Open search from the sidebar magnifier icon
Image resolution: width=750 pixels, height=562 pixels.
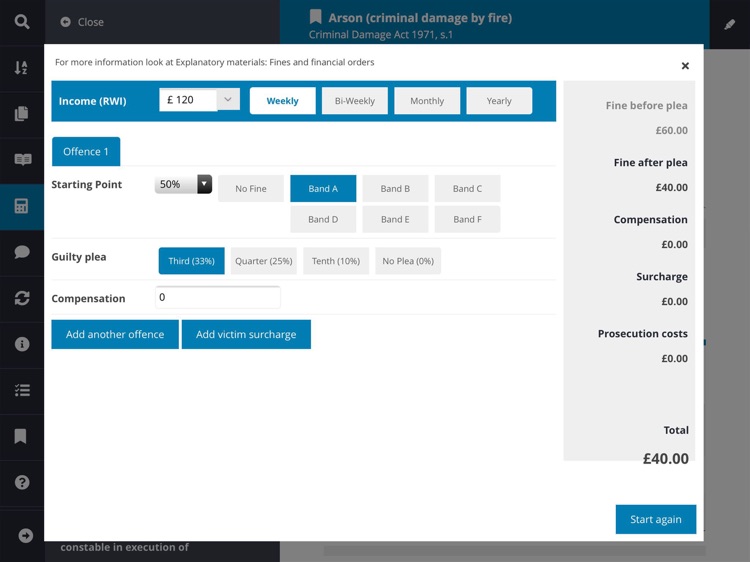point(22,22)
